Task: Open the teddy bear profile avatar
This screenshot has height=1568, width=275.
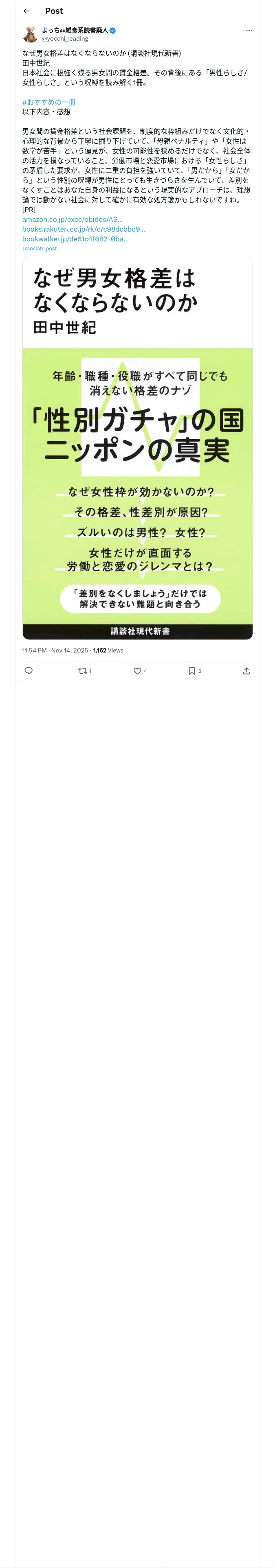Action: [x=30, y=34]
